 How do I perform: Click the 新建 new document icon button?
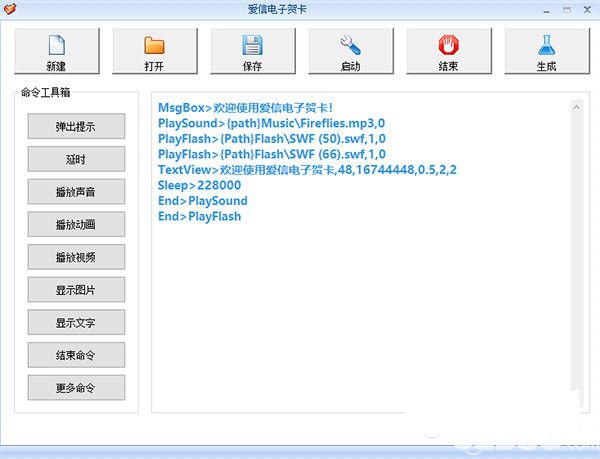click(x=57, y=51)
